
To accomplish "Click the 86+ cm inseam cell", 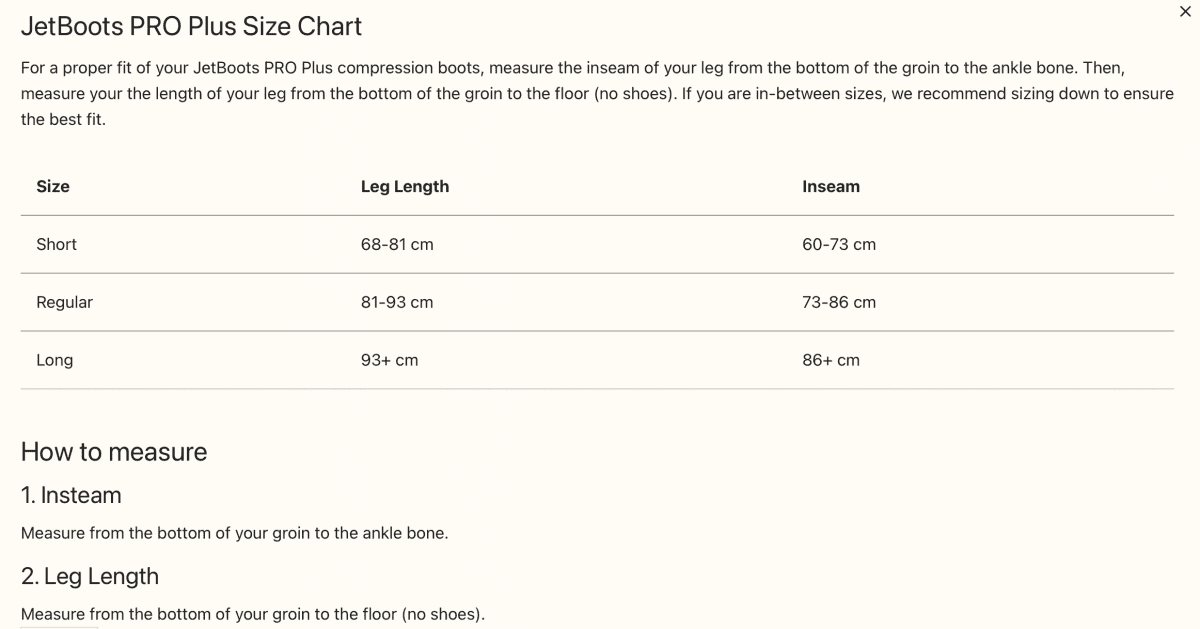I will [x=830, y=360].
